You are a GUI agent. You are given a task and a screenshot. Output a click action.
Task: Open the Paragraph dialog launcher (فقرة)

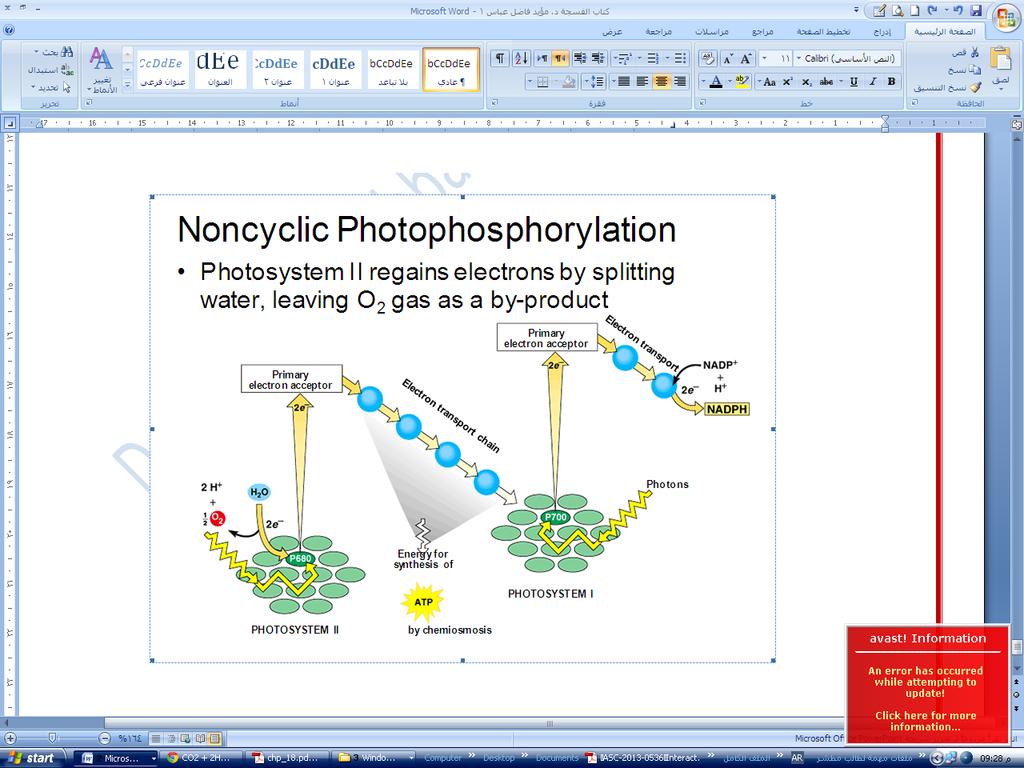(x=494, y=103)
